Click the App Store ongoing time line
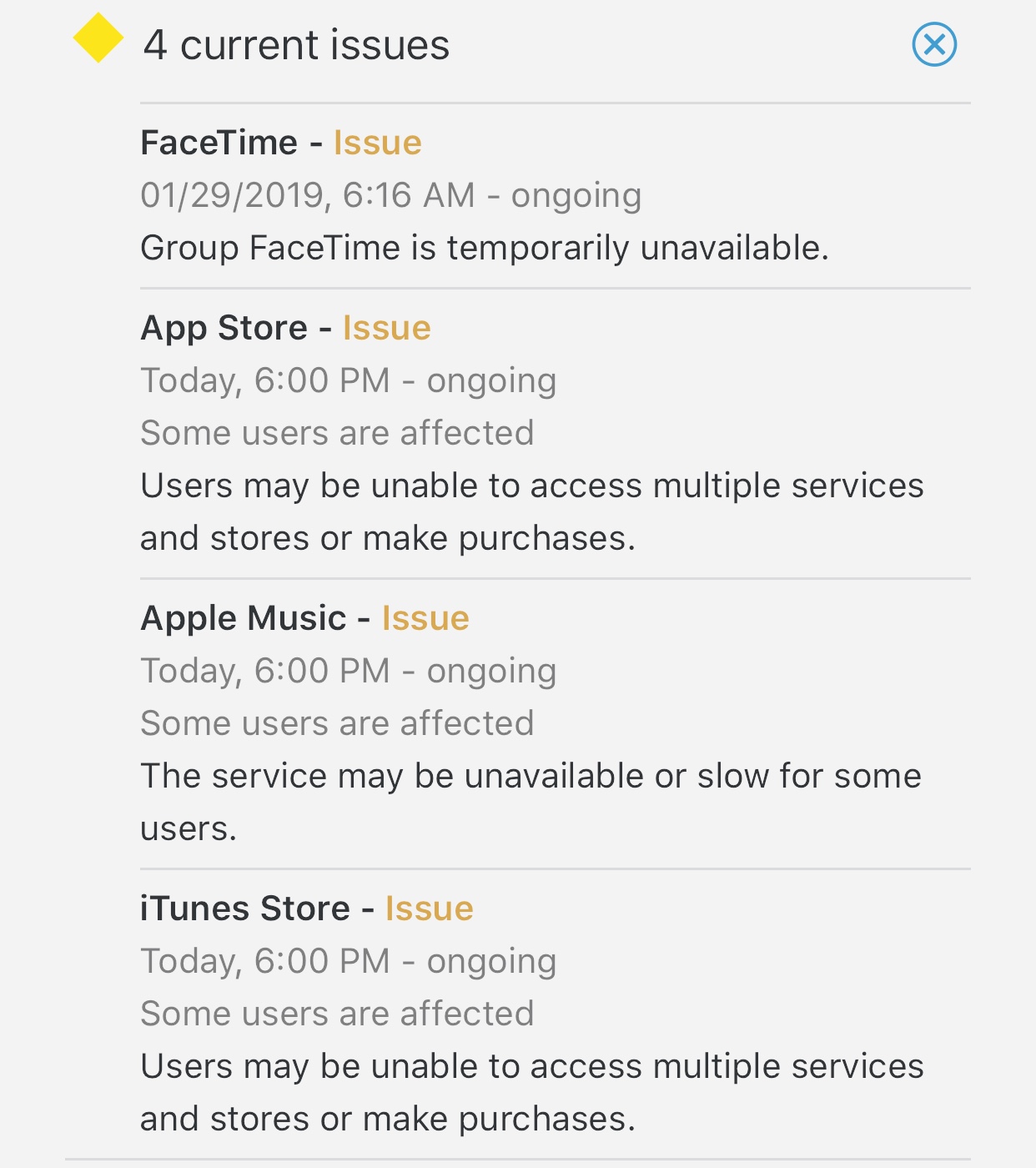Screen dimensions: 1036x1168 pos(348,380)
